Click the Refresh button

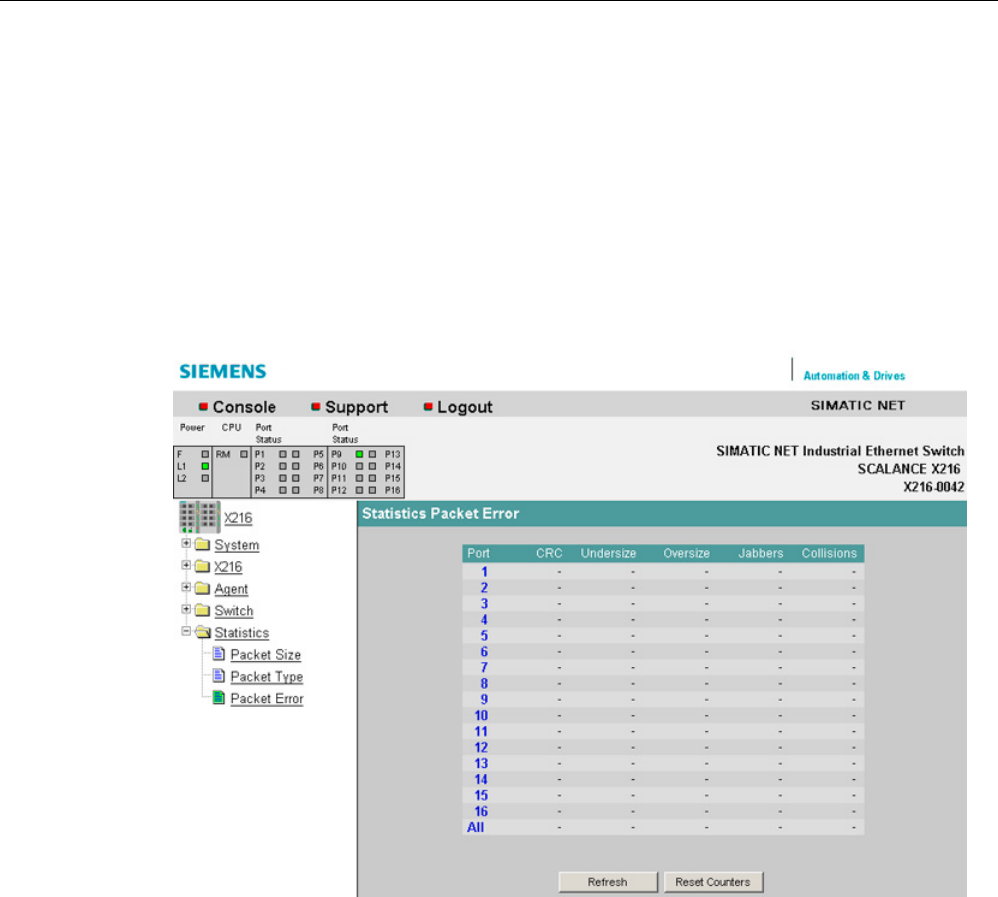point(608,882)
